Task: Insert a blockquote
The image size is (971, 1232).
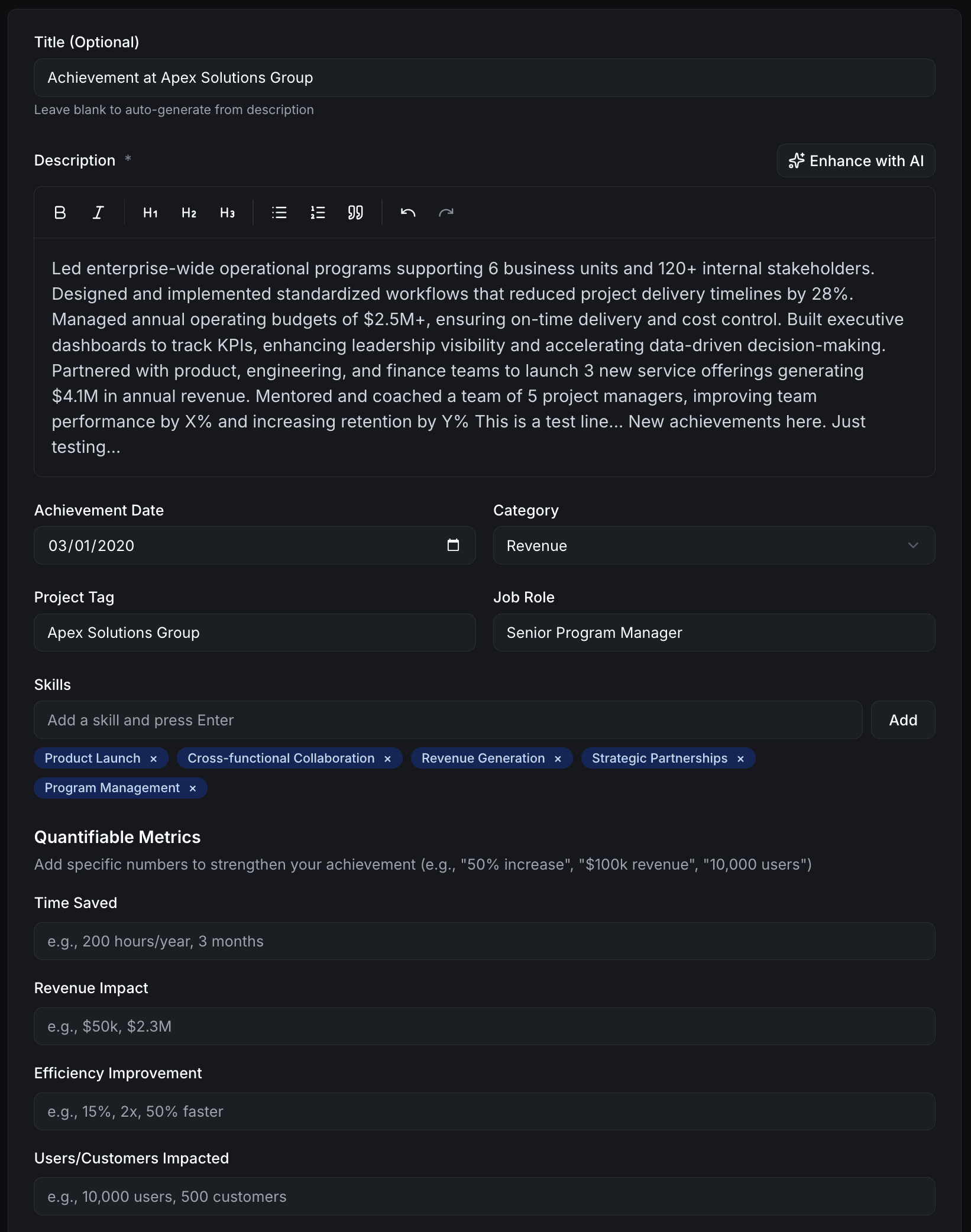Action: 355,213
